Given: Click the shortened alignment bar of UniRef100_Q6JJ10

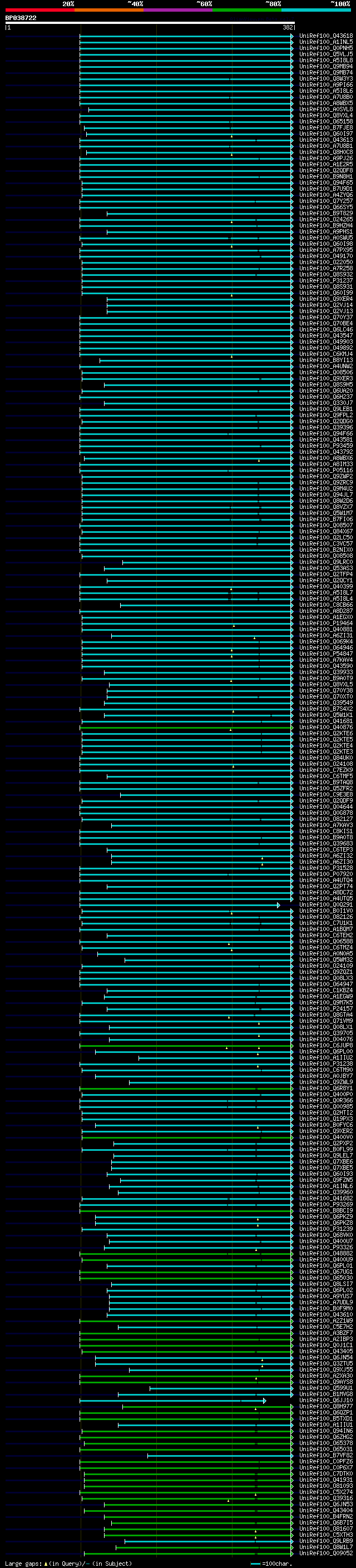Looking at the screenshot, I should [172, 1401].
